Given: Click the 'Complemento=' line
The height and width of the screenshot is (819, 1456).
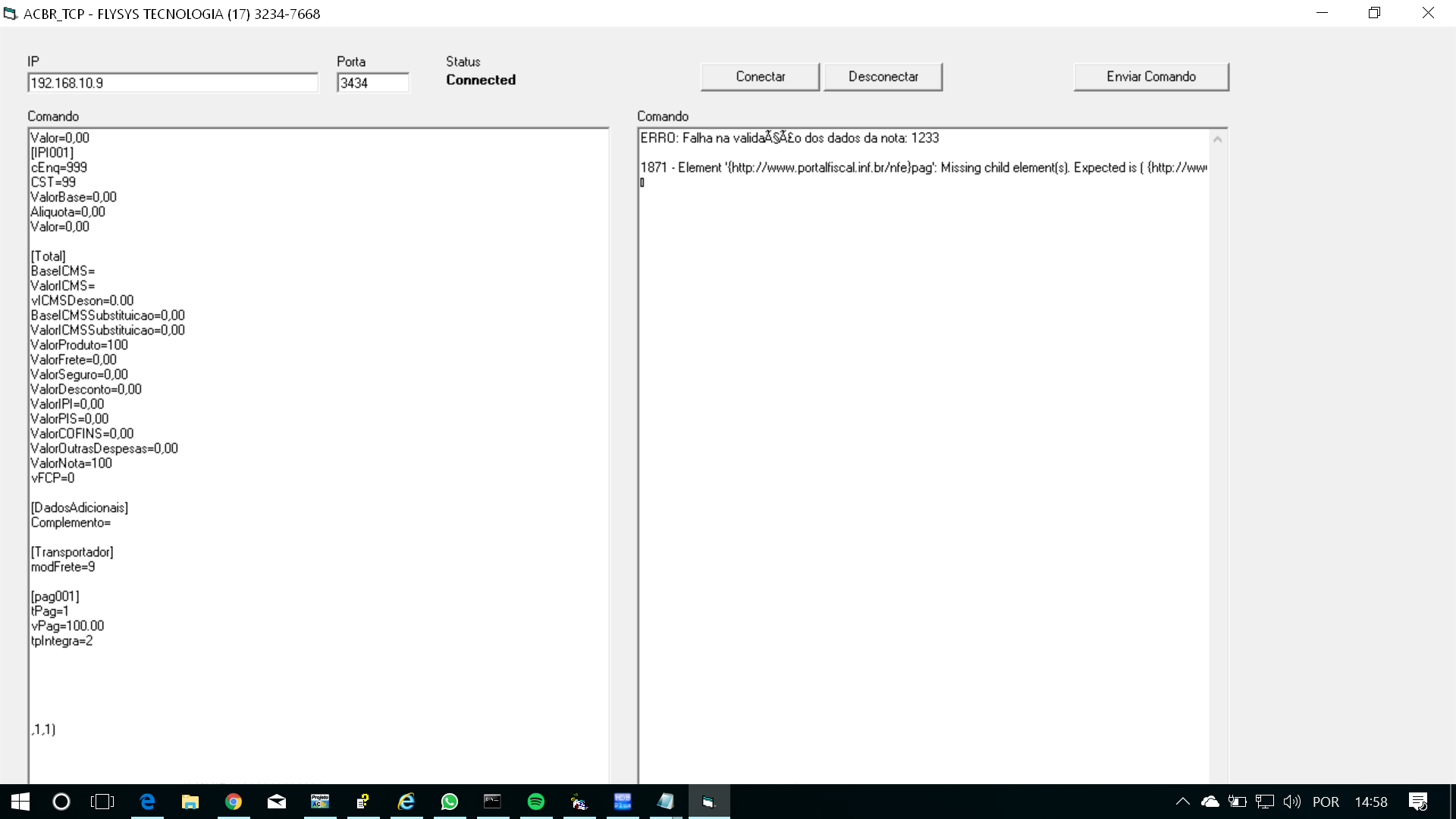Looking at the screenshot, I should pos(71,522).
